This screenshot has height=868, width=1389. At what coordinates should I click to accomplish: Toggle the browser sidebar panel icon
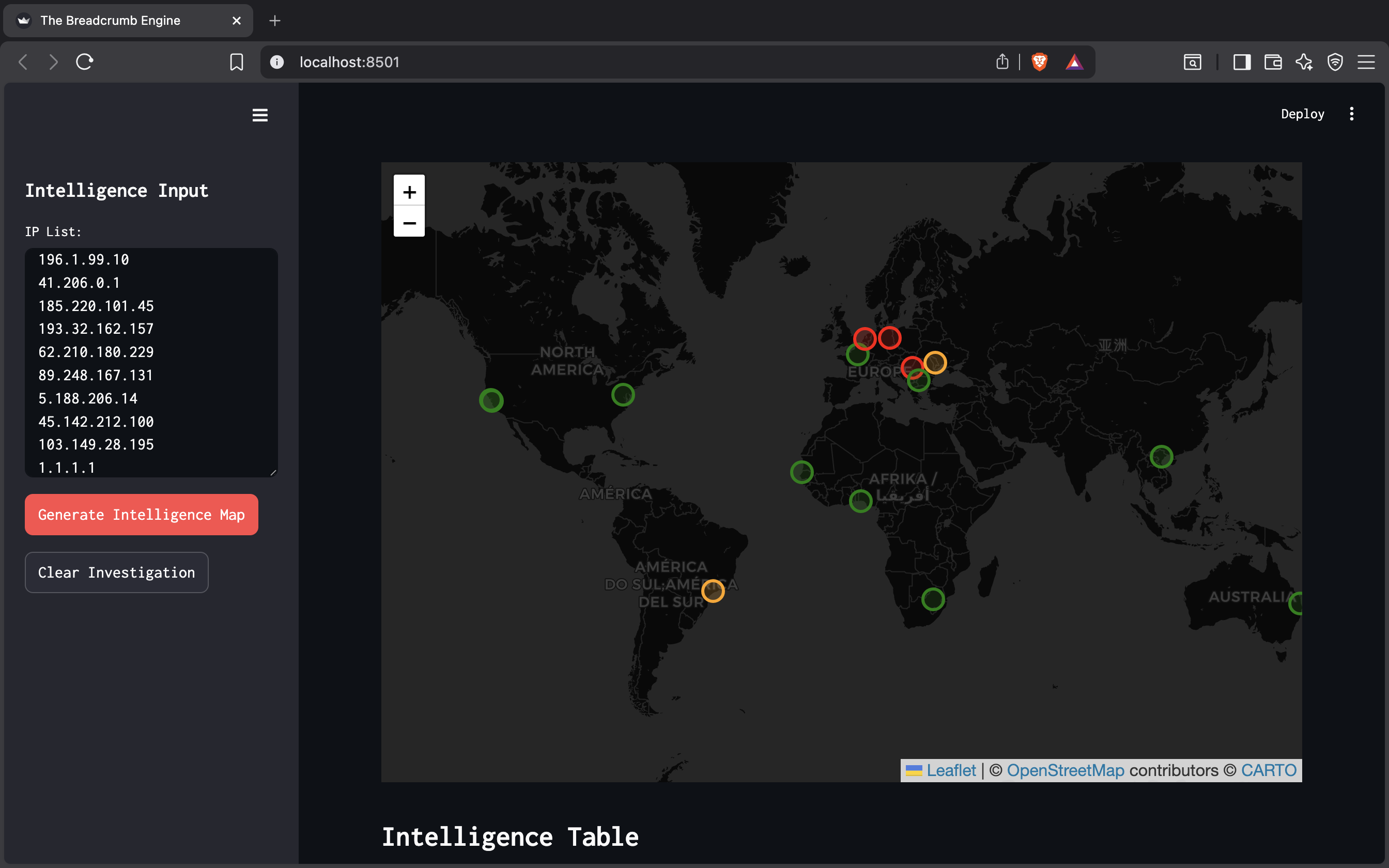[1242, 62]
